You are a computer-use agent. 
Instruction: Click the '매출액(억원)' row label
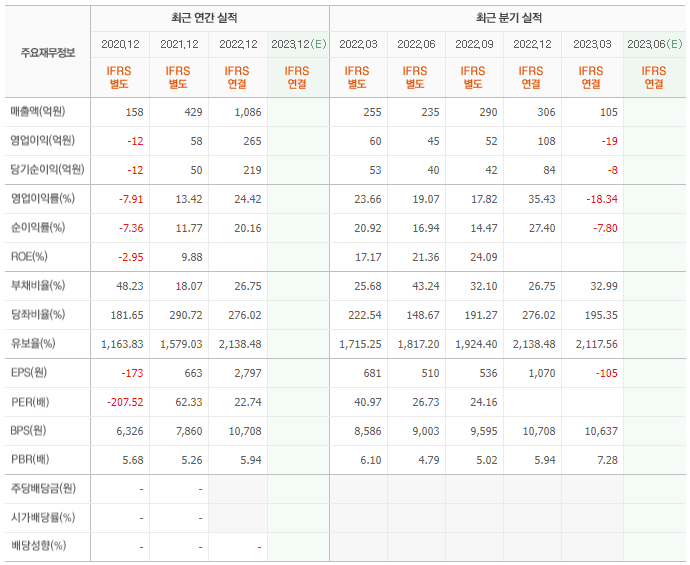click(x=38, y=112)
